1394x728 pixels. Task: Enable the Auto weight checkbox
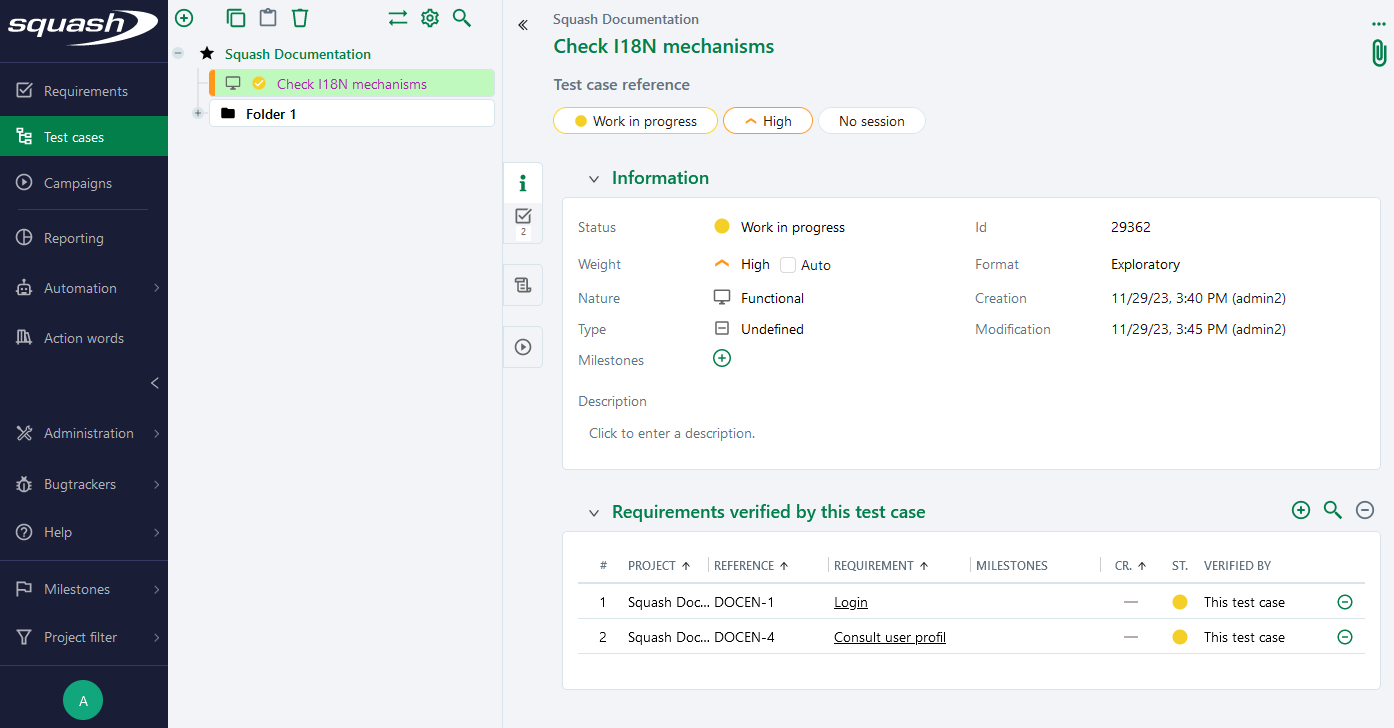788,265
